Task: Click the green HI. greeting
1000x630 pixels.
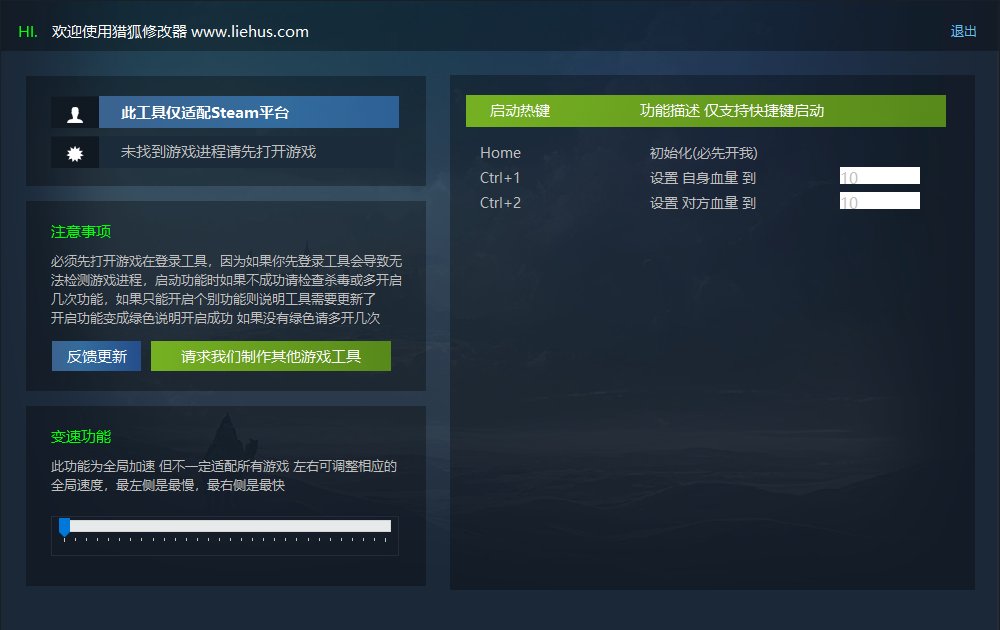Action: [28, 32]
